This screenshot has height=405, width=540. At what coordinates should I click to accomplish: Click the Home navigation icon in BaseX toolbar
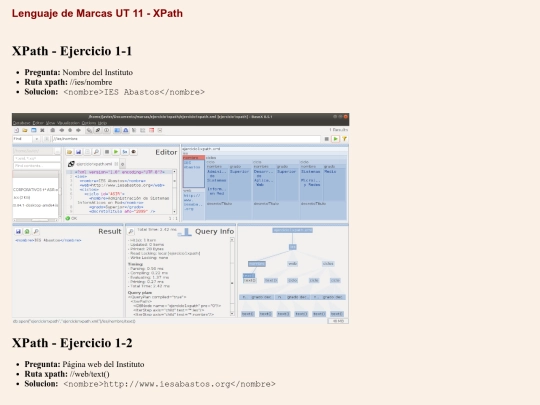pos(53,131)
